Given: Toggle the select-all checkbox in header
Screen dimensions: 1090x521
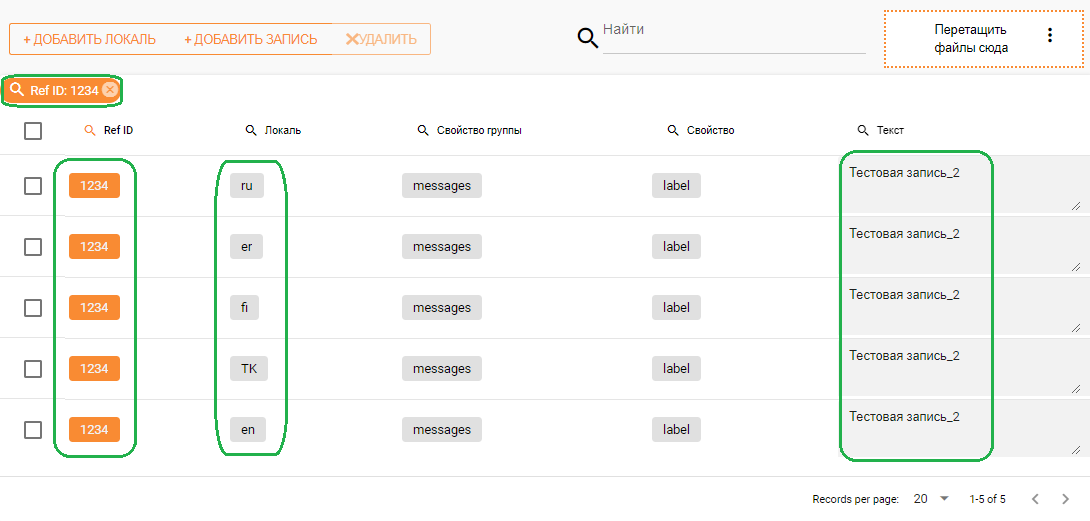Looking at the screenshot, I should [33, 131].
